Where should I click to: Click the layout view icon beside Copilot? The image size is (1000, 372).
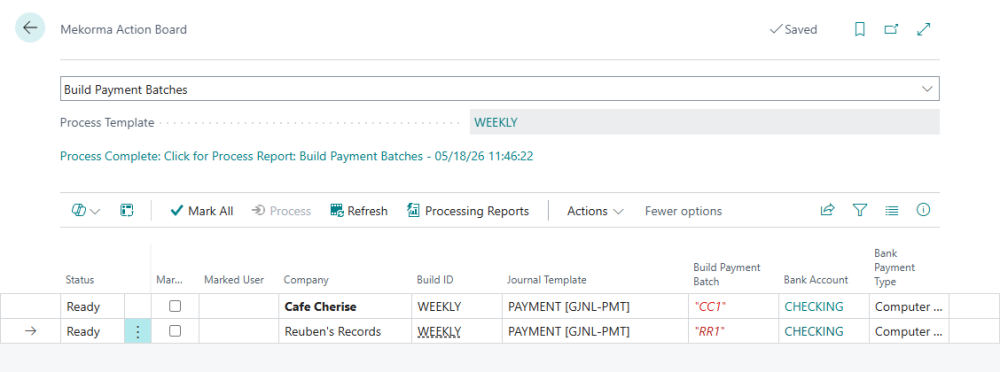click(126, 211)
